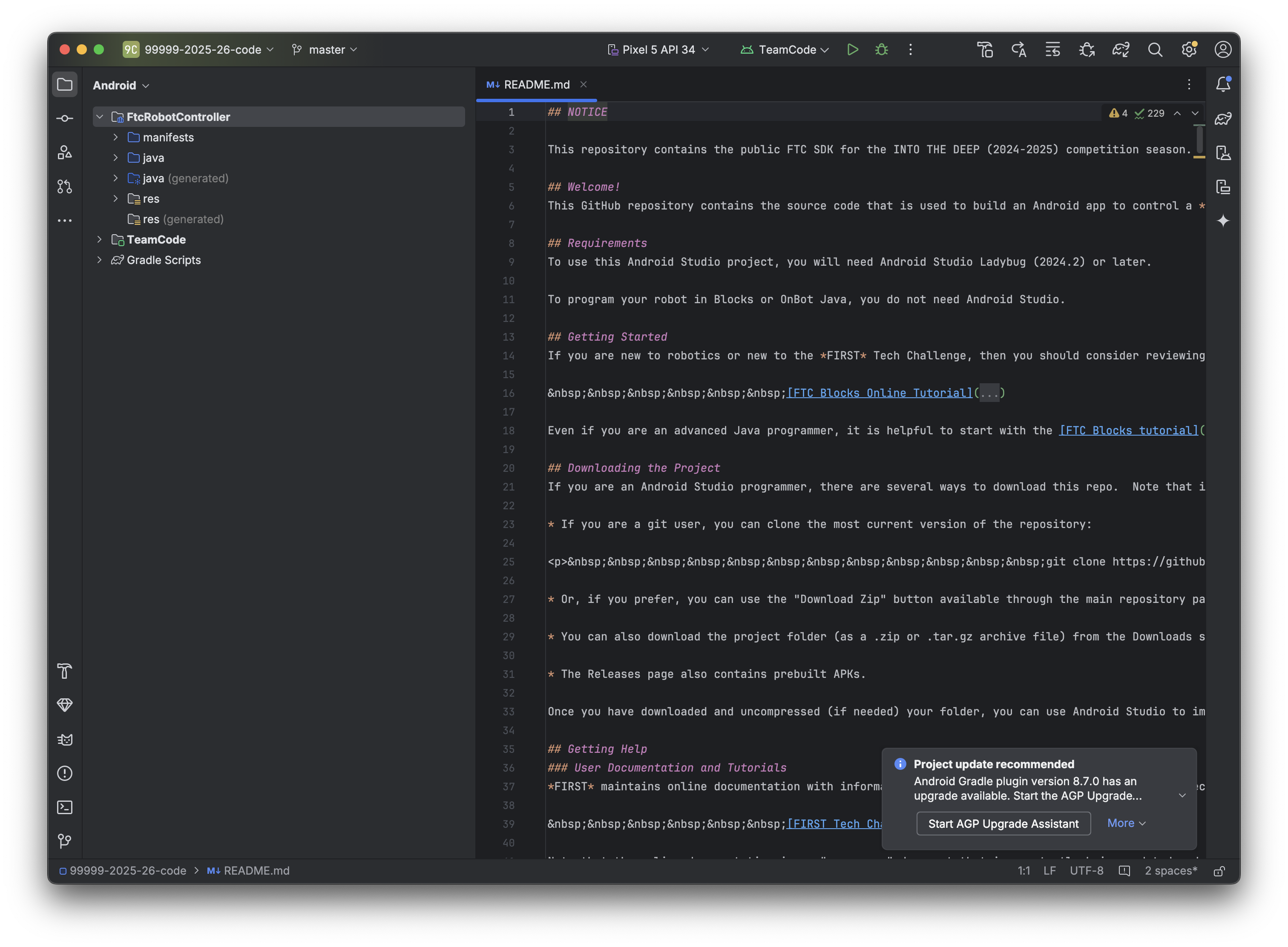
Task: Toggle the Project tool window
Action: tap(65, 85)
